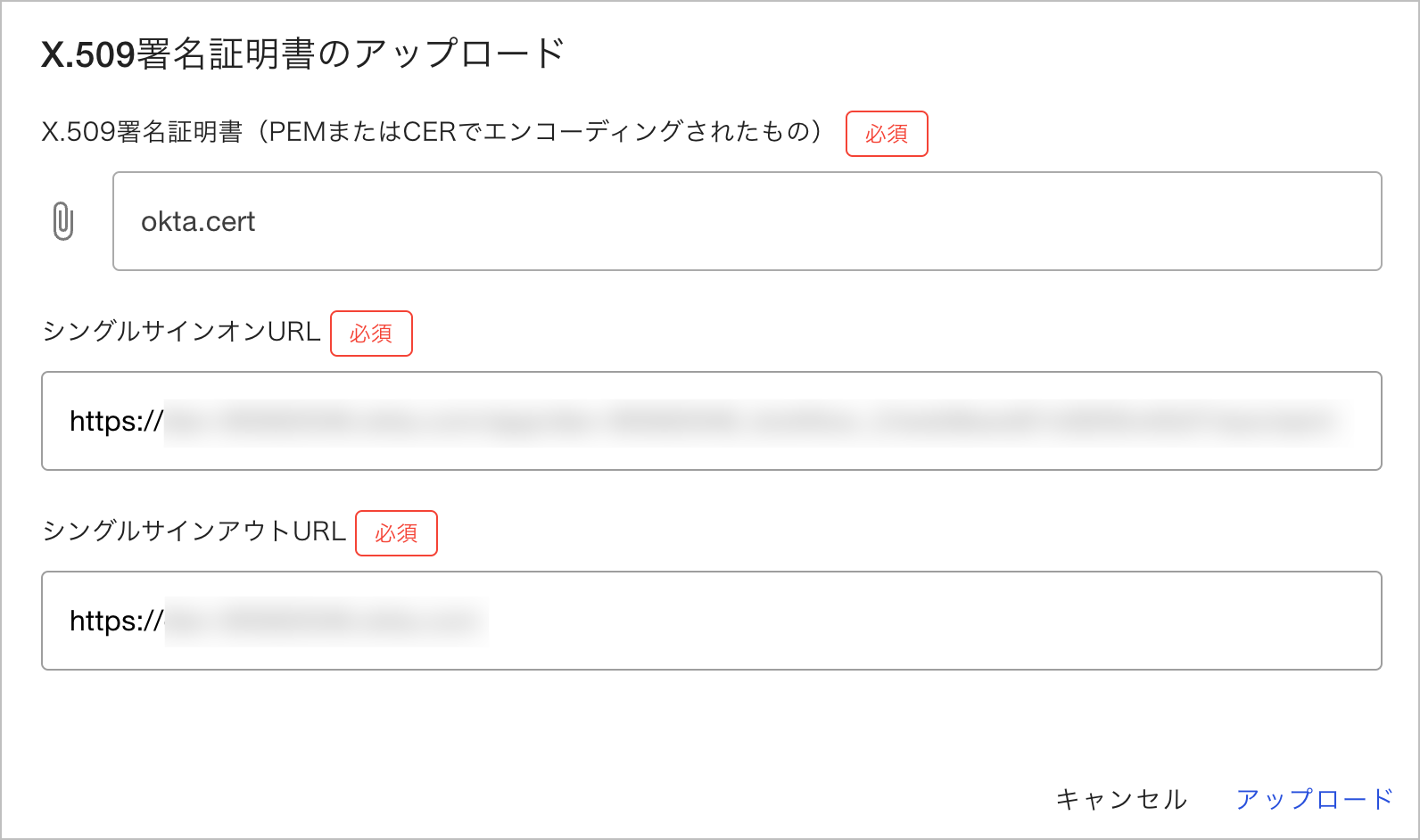Click the シングルサインアウトURL field label
Viewport: 1420px width, 840px height.
click(194, 531)
